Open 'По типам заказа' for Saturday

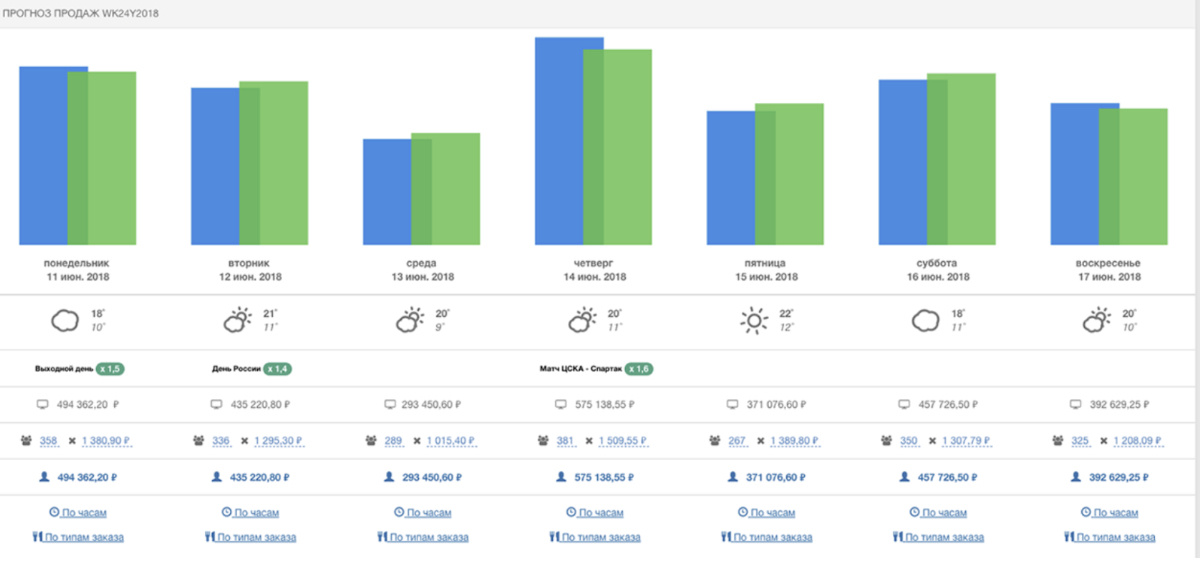(x=938, y=537)
